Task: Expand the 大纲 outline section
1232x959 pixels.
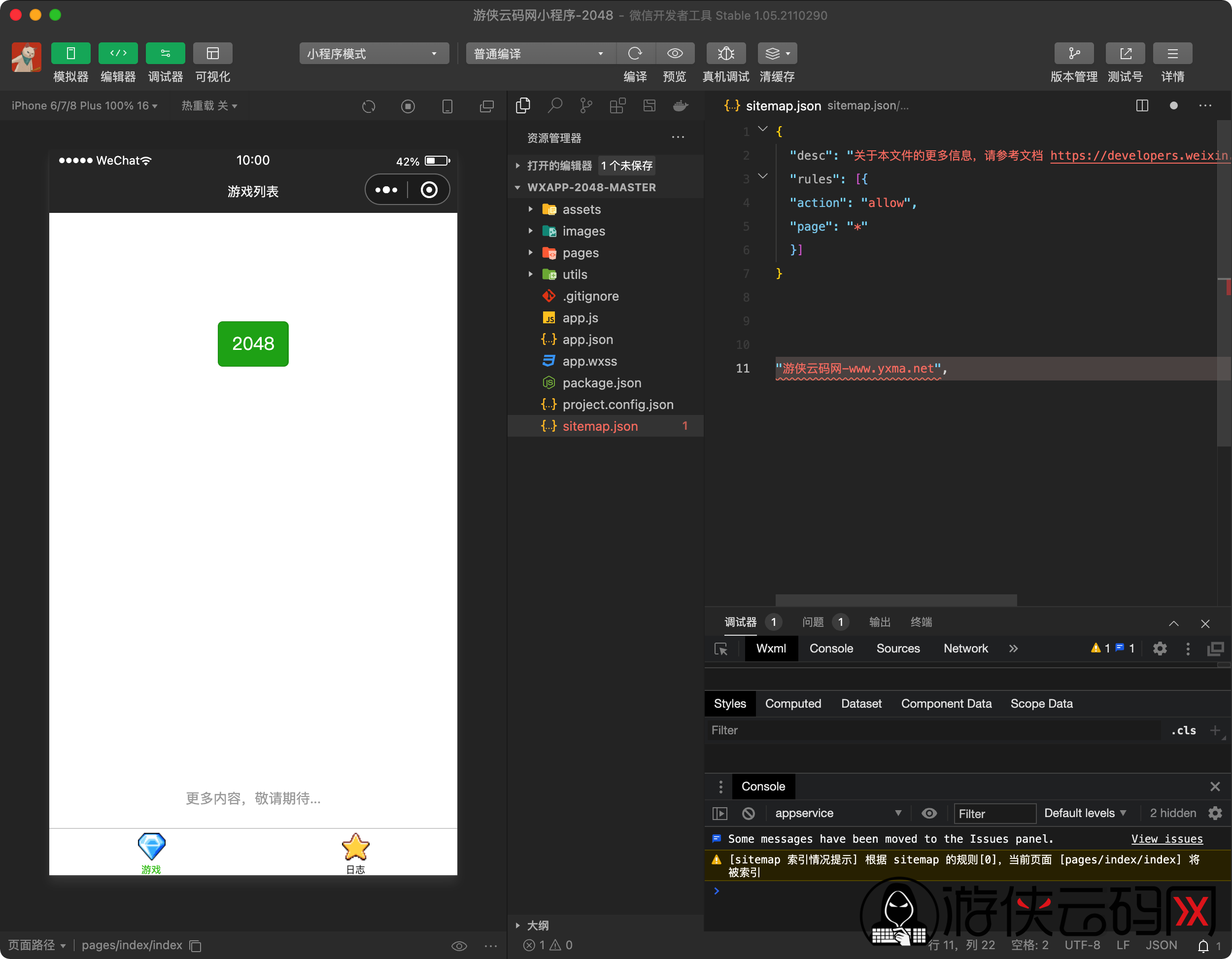Action: (606, 925)
